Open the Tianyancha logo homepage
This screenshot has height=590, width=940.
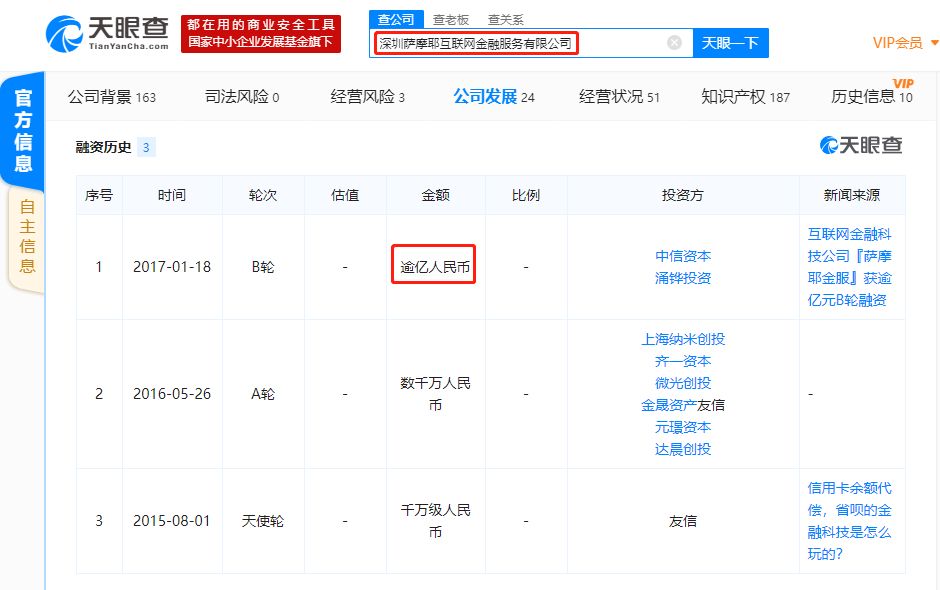[107, 34]
